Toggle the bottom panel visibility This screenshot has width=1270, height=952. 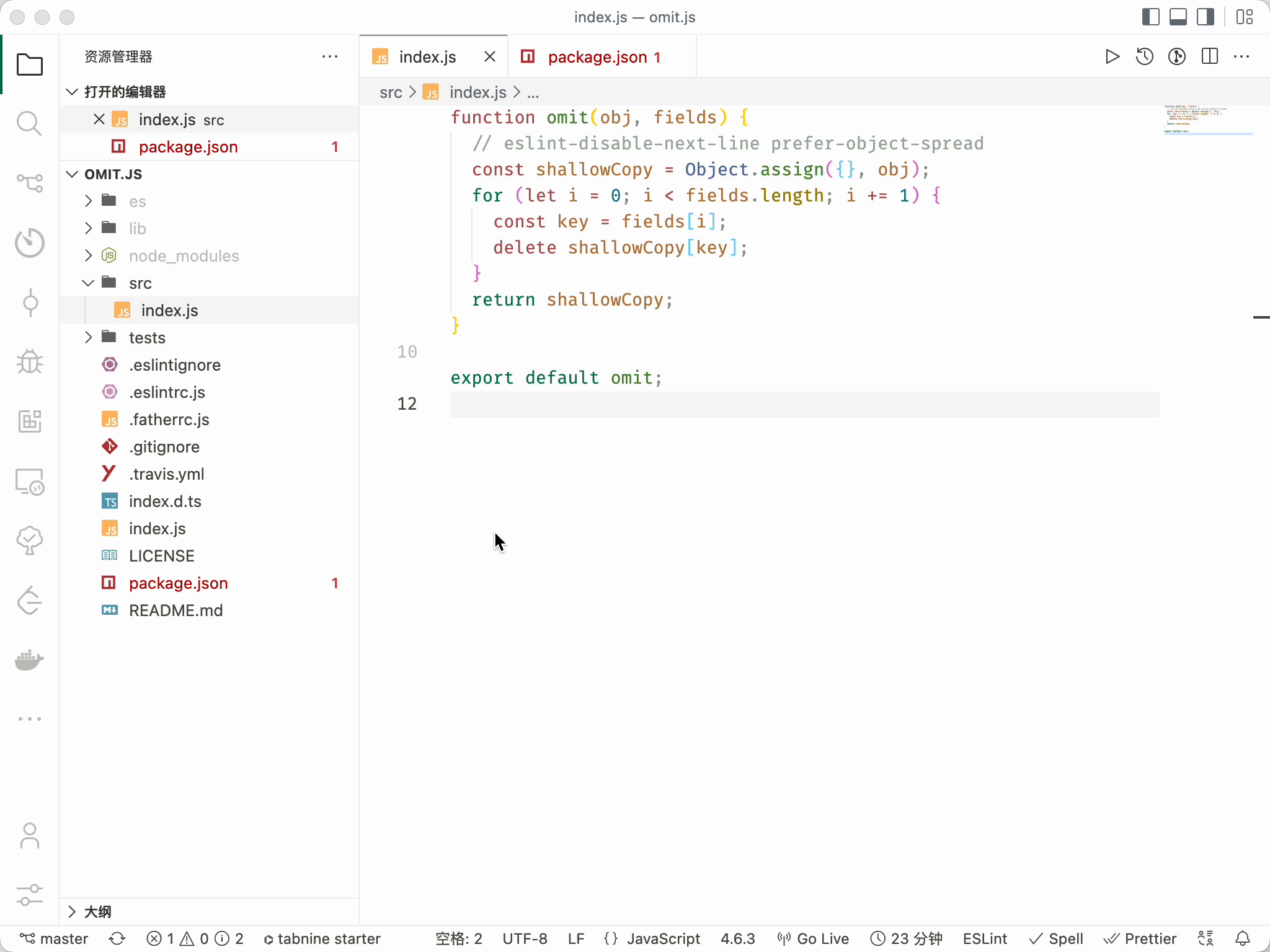pos(1178,17)
